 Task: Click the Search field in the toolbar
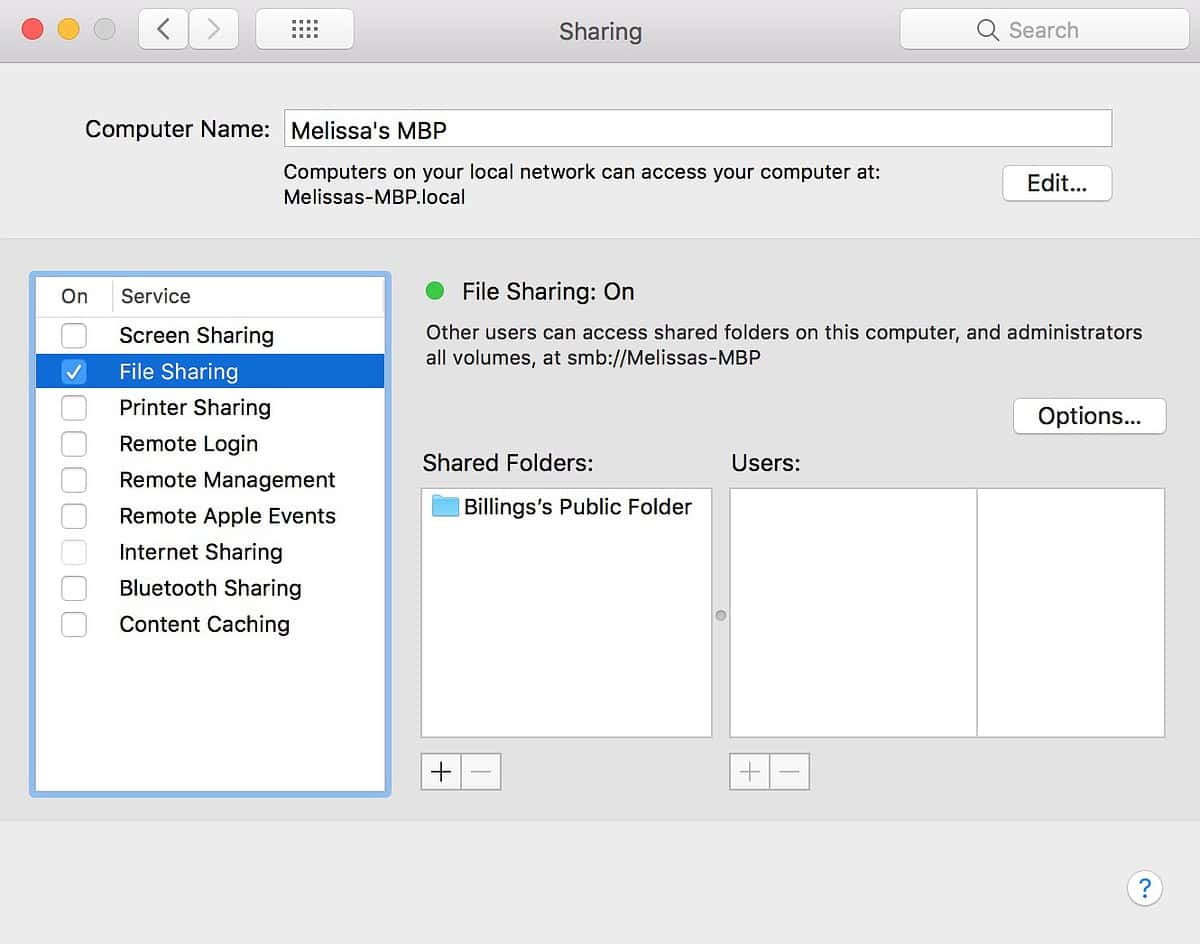[x=1044, y=30]
